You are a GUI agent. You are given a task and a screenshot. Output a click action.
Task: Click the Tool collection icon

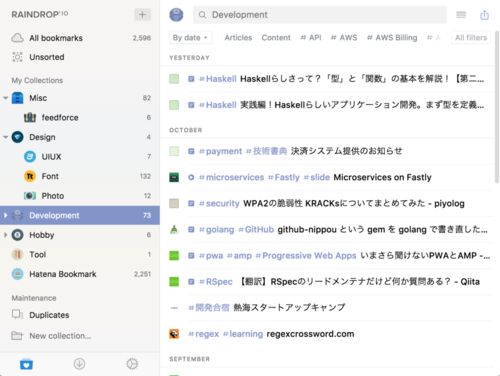[x=17, y=254]
